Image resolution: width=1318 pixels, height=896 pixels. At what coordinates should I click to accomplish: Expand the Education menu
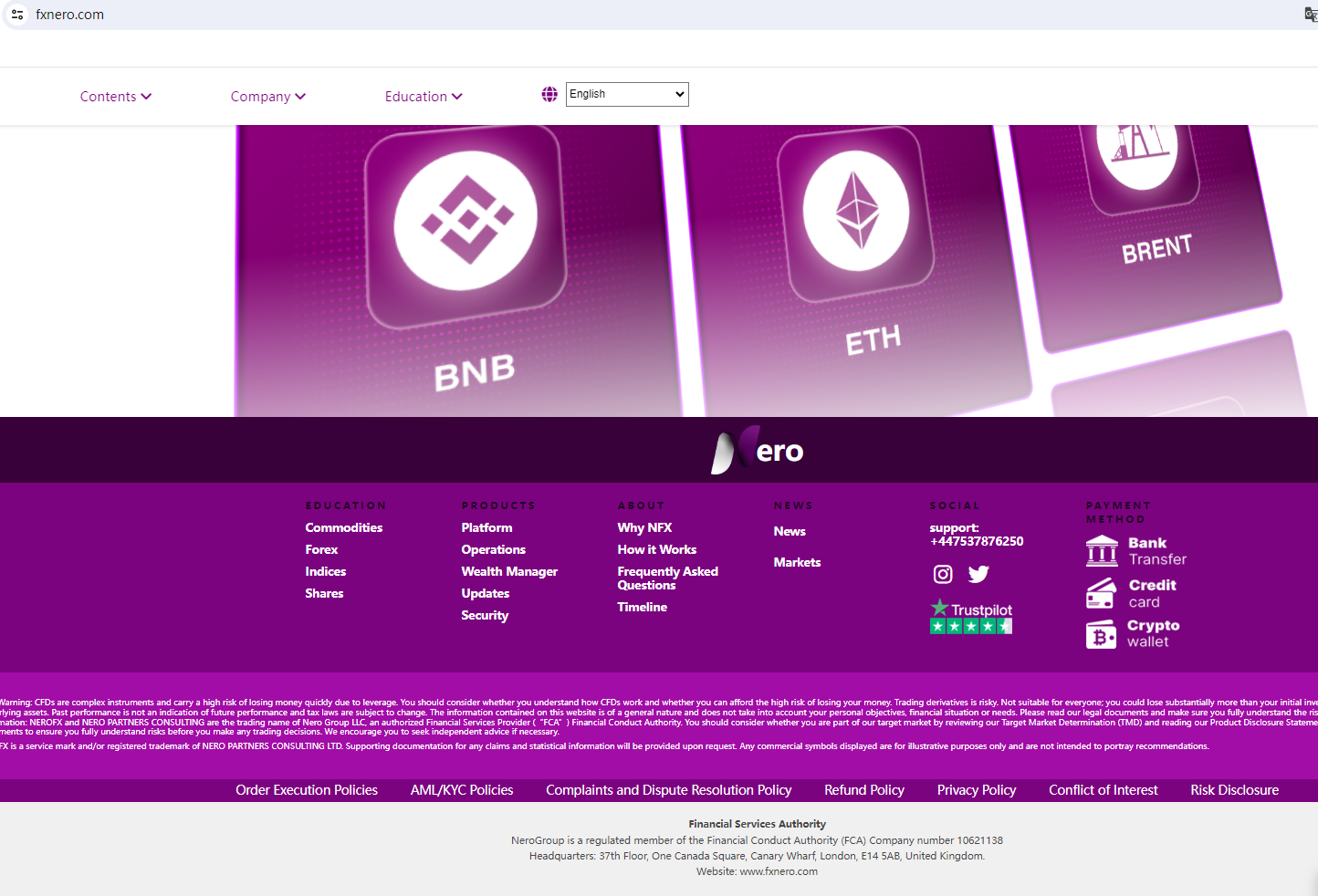click(424, 97)
